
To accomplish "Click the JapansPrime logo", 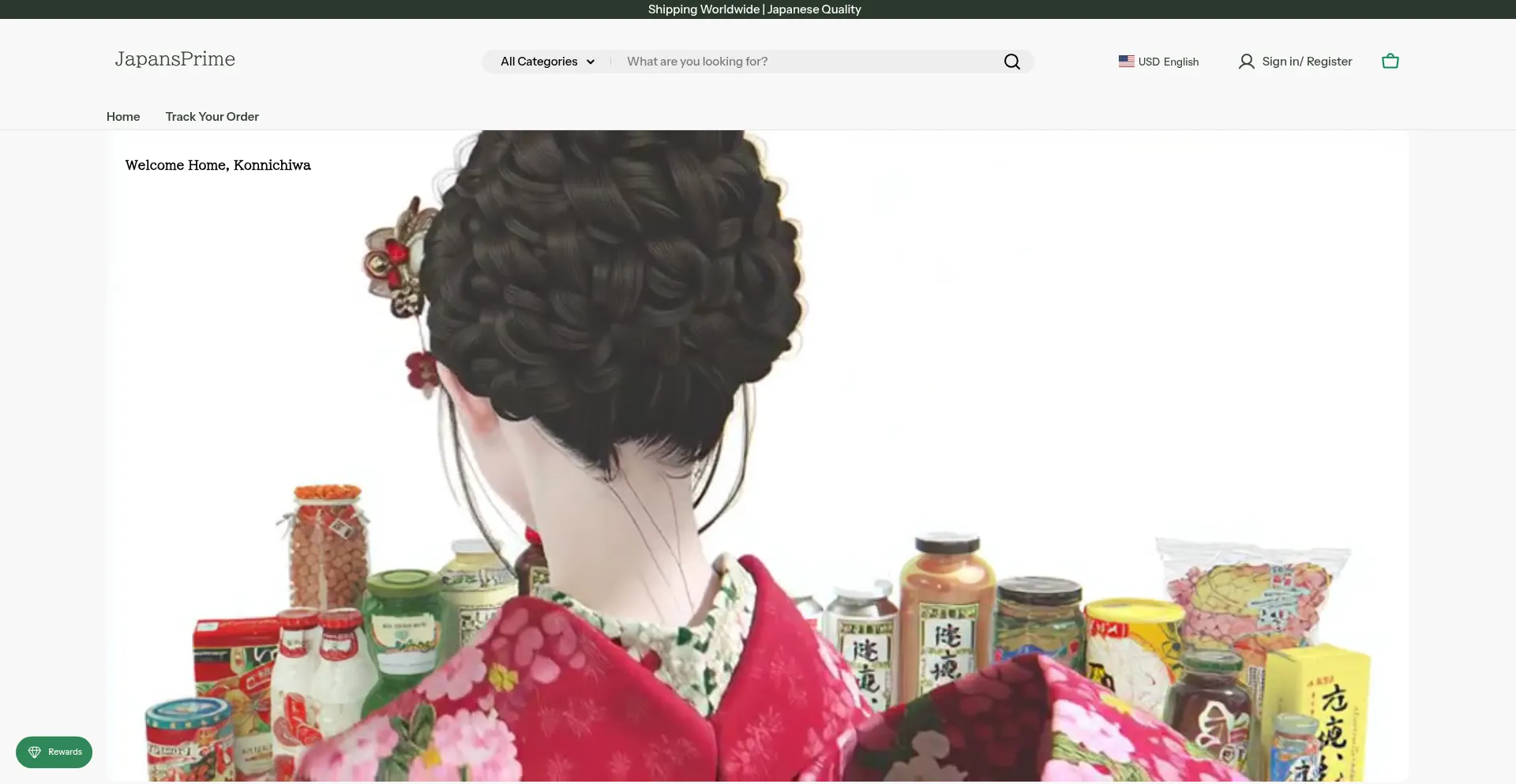I will (x=175, y=59).
